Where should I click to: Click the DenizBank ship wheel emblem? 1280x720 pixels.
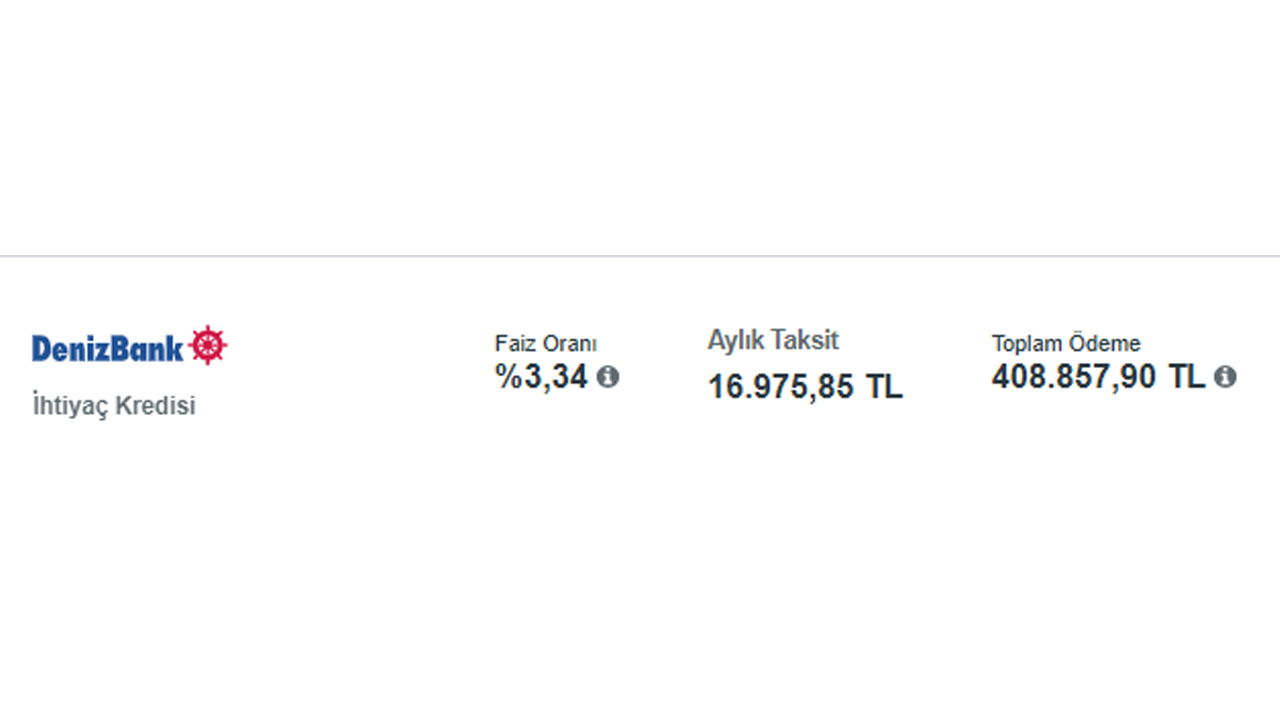pos(208,345)
